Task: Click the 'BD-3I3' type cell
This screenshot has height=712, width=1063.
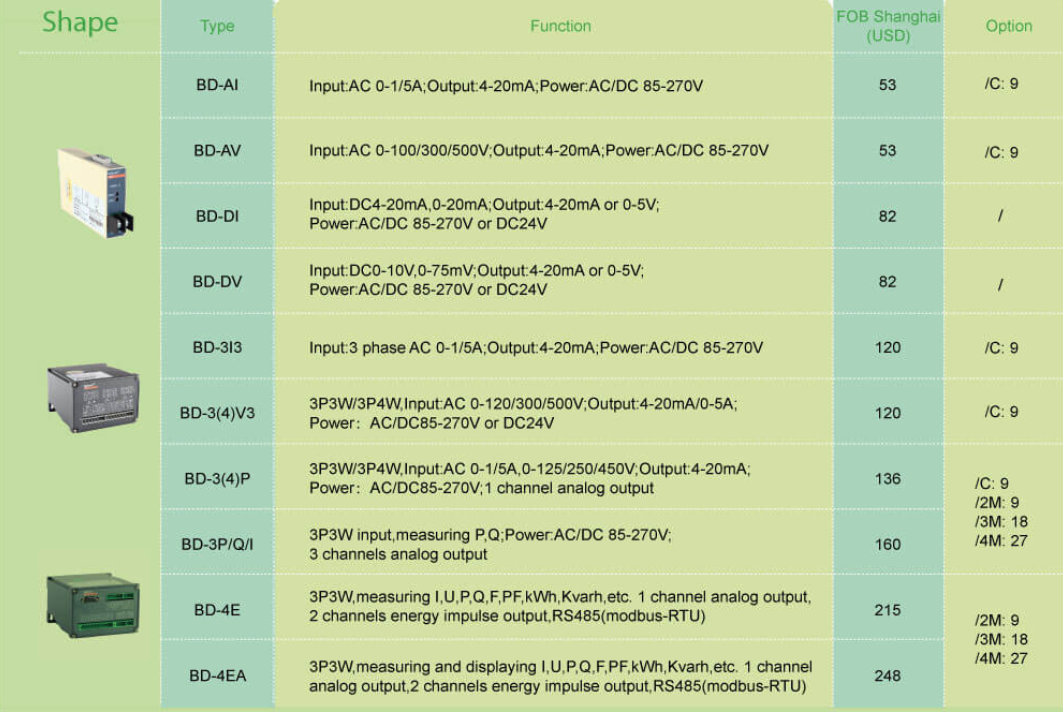Action: click(x=217, y=347)
